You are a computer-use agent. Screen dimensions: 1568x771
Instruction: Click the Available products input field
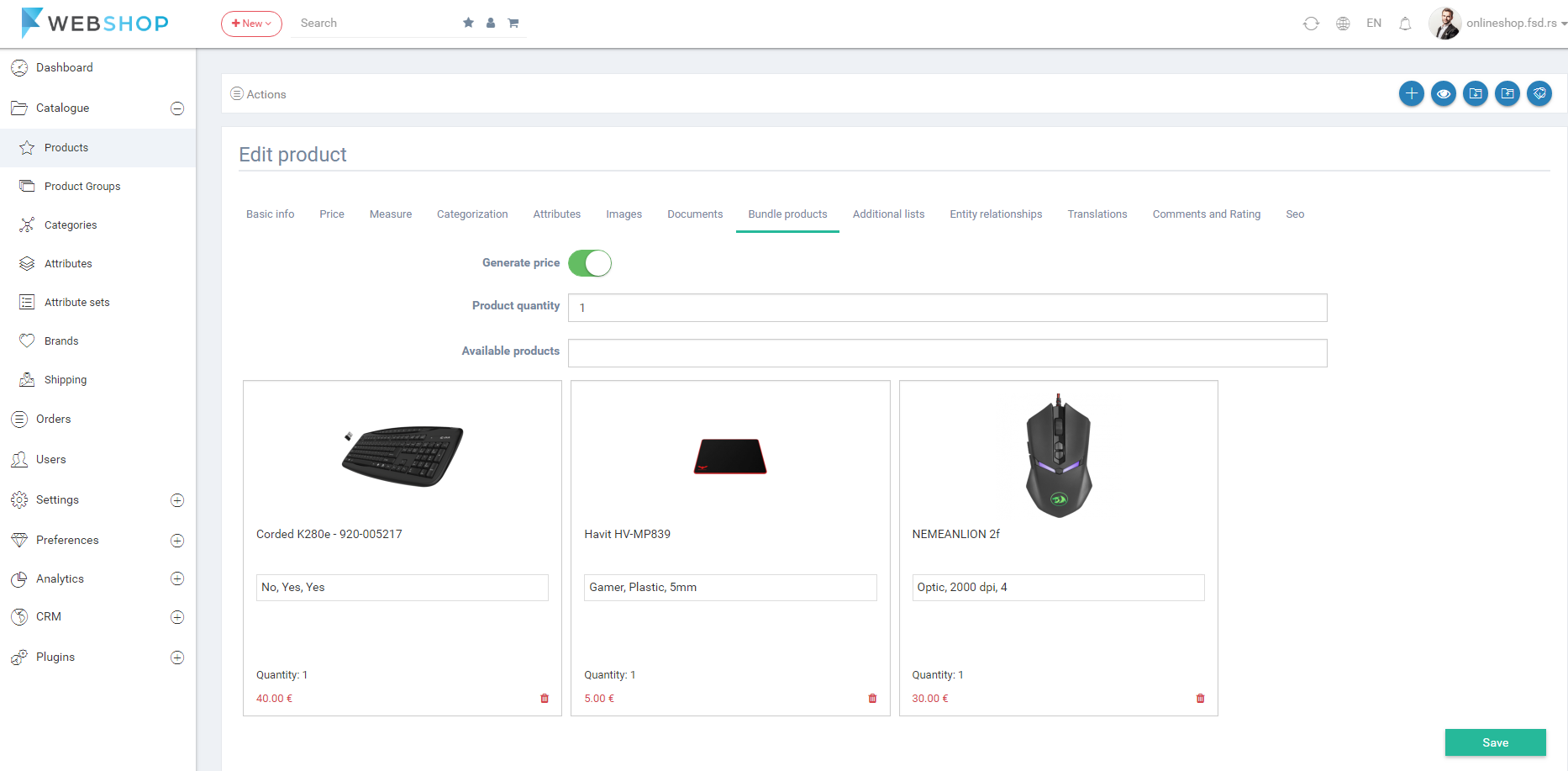click(948, 353)
